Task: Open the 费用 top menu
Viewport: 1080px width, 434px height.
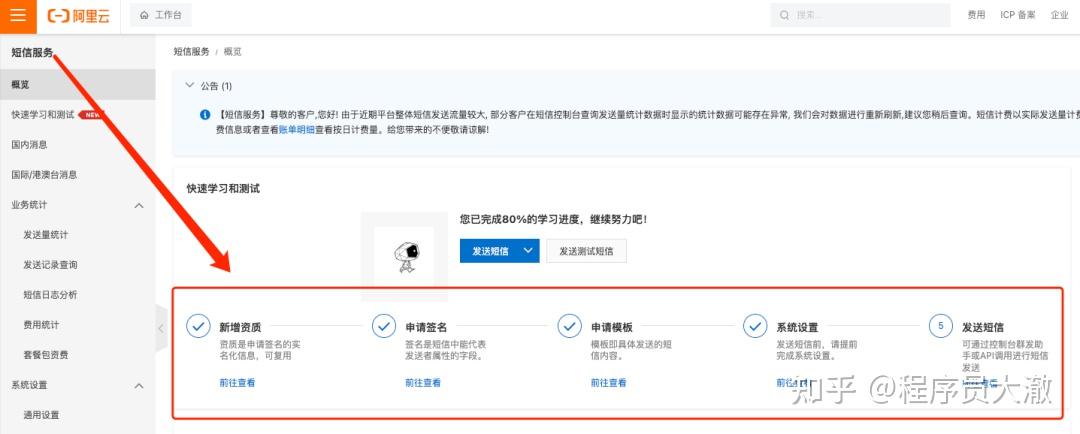Action: click(x=976, y=15)
